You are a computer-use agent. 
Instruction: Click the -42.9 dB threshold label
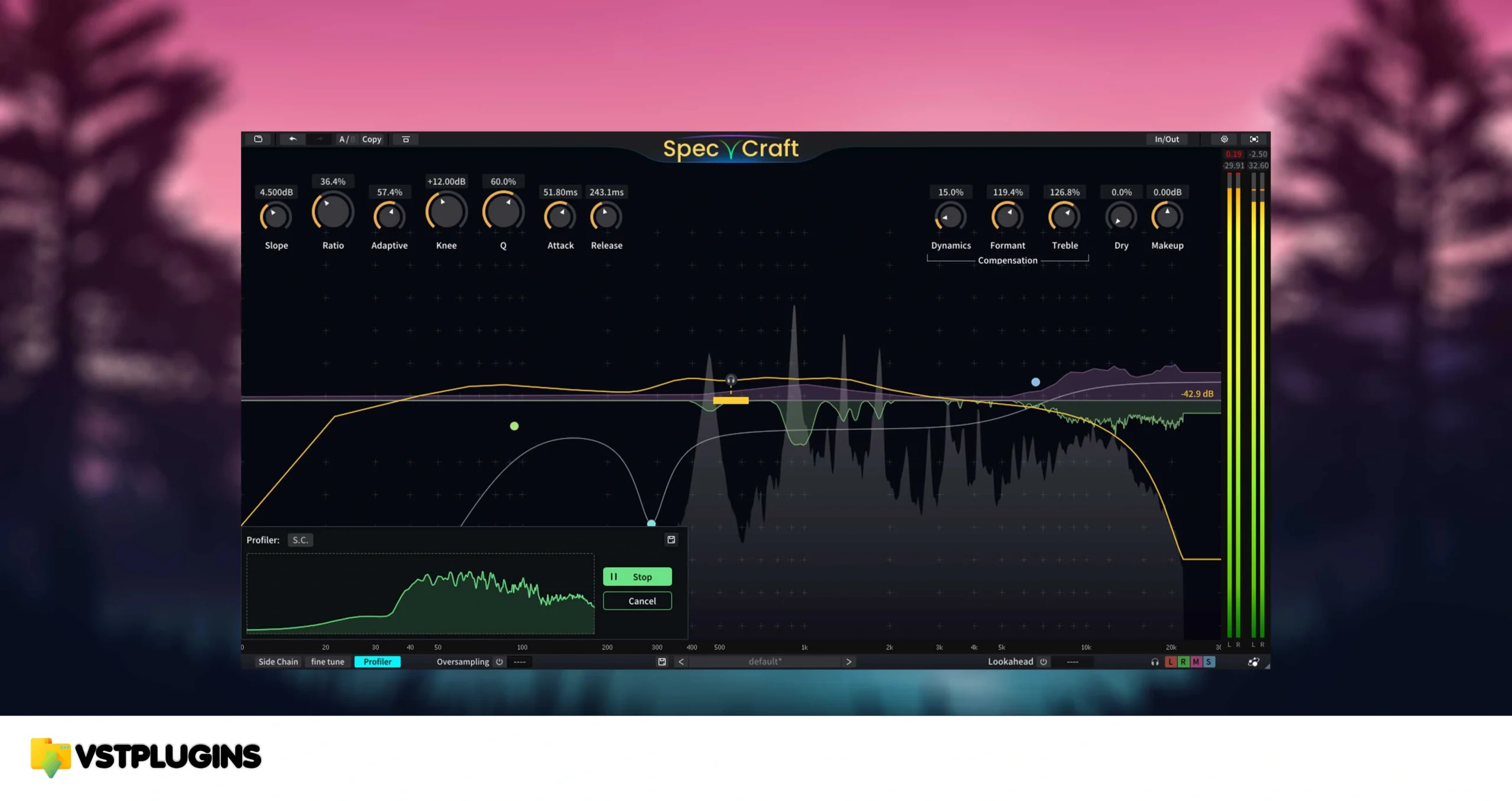point(1197,394)
